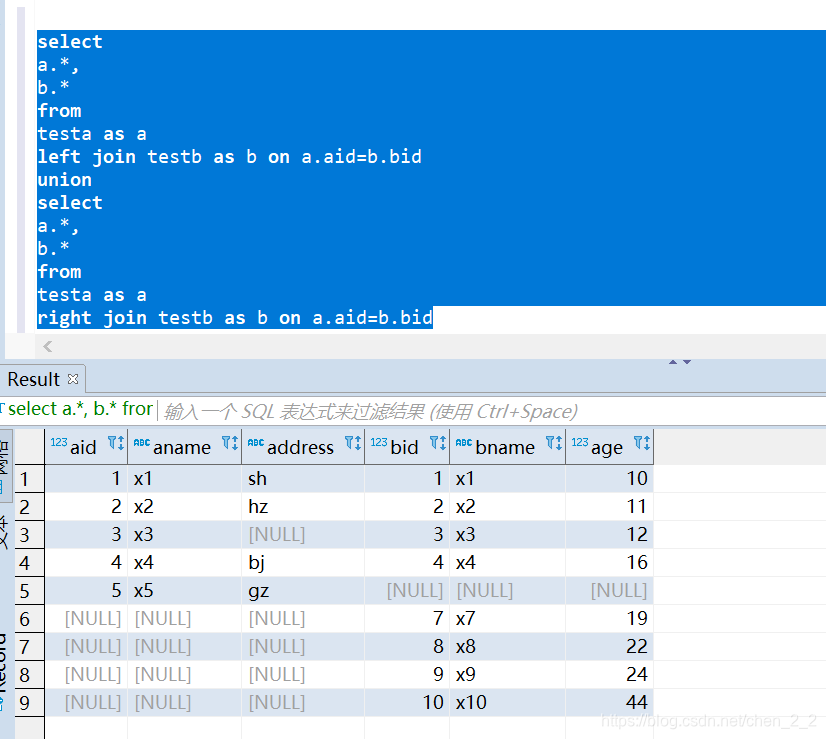Click the address cell 'gz'

point(303,591)
